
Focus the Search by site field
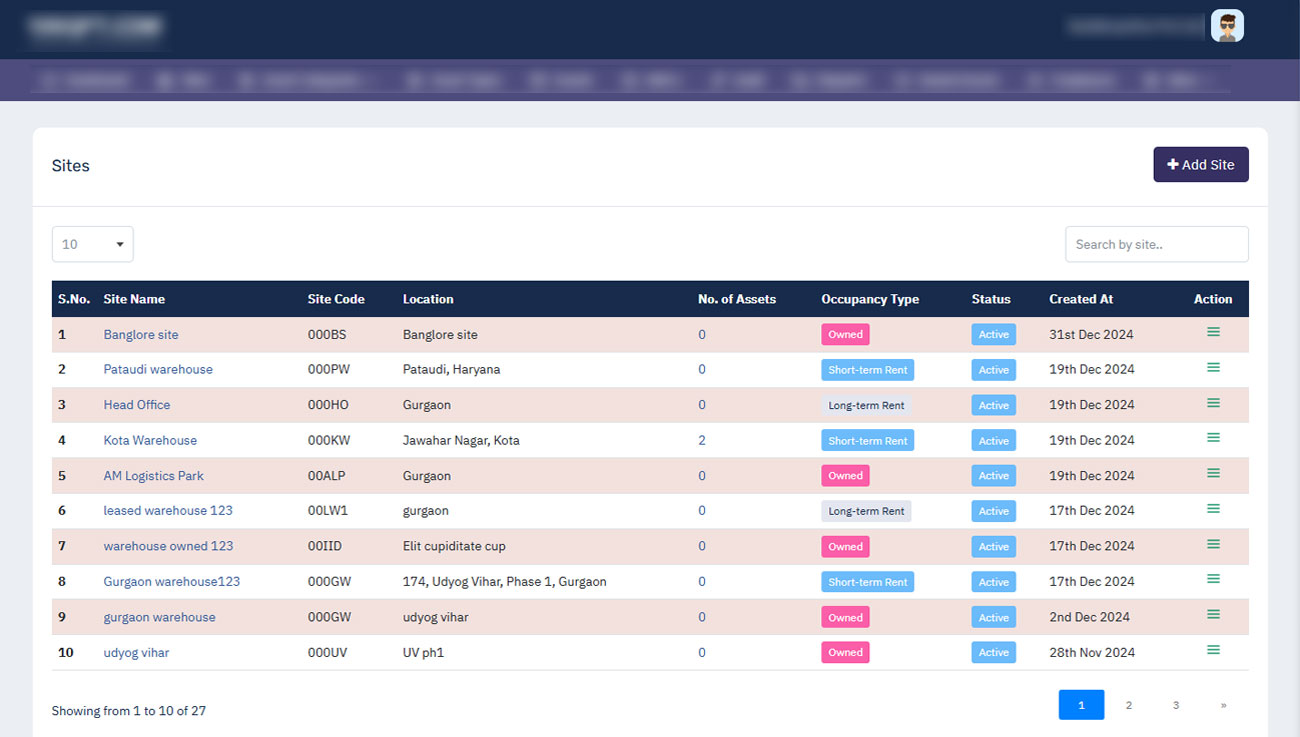click(1156, 244)
